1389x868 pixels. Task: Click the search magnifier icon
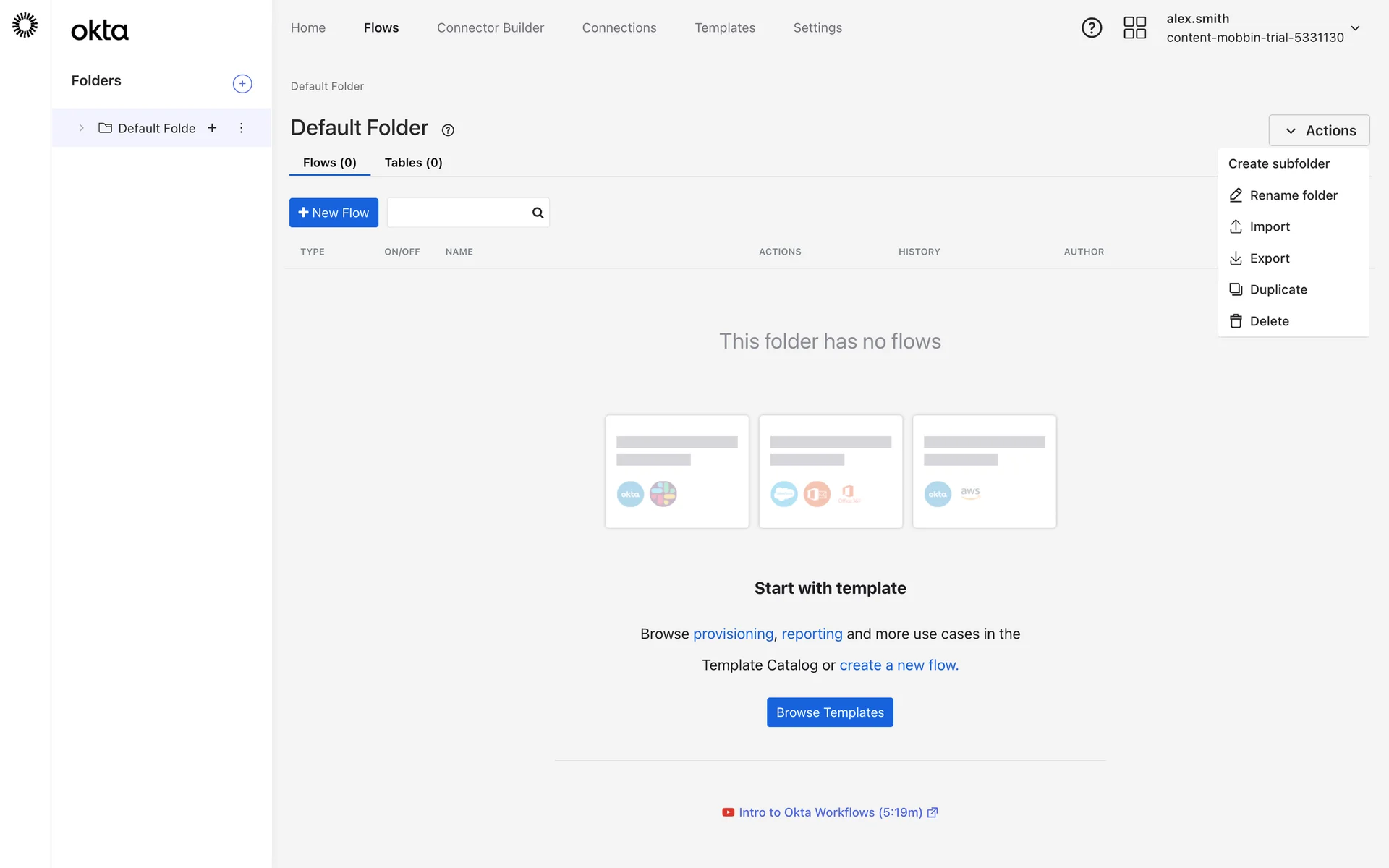coord(538,213)
